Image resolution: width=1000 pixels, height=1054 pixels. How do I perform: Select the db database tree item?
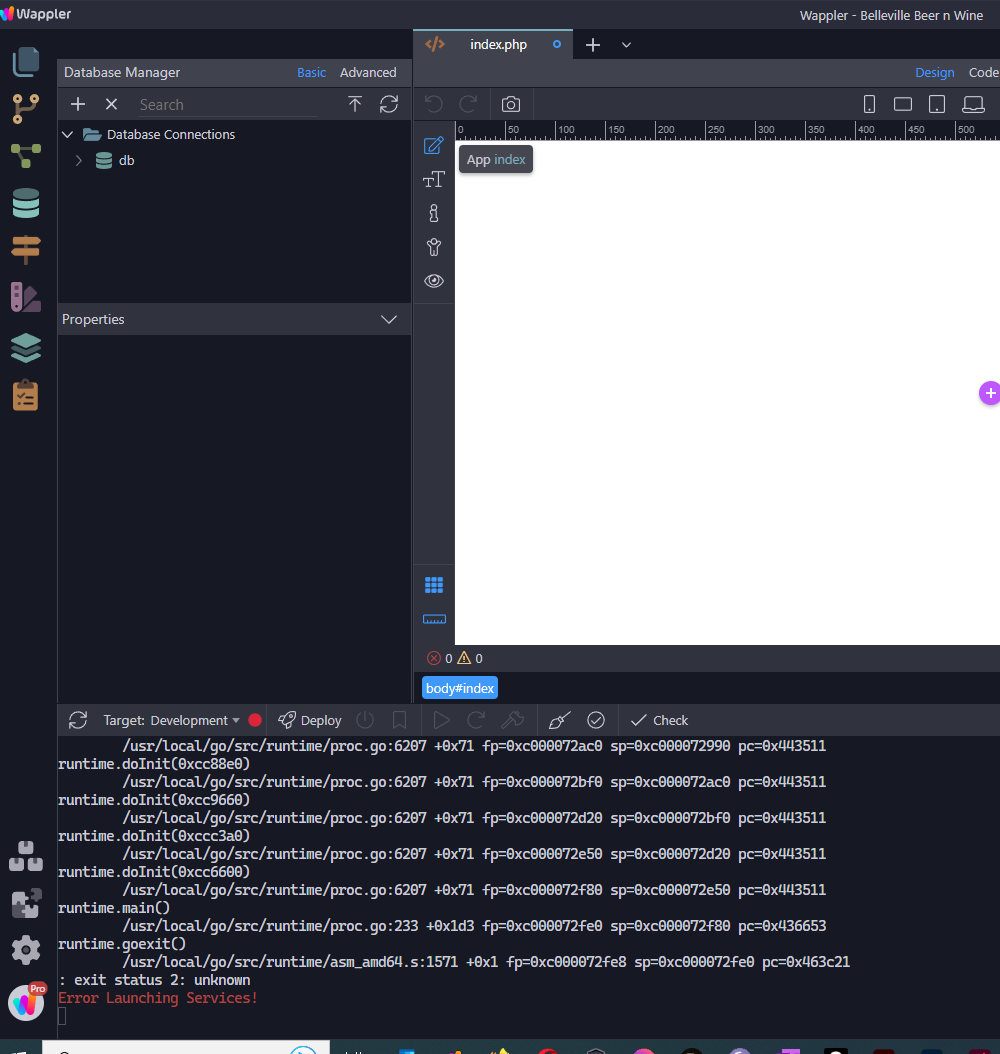pos(126,161)
